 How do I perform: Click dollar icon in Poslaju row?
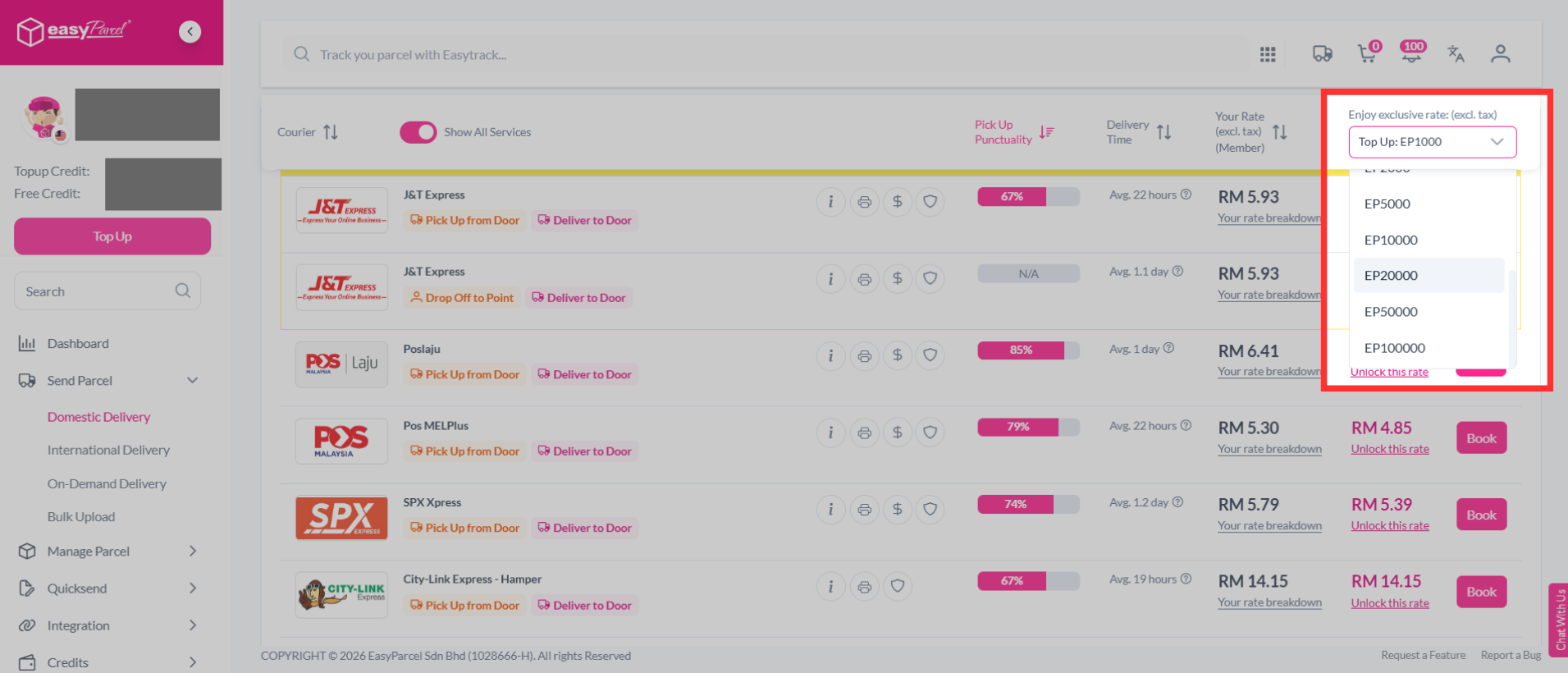coord(898,355)
